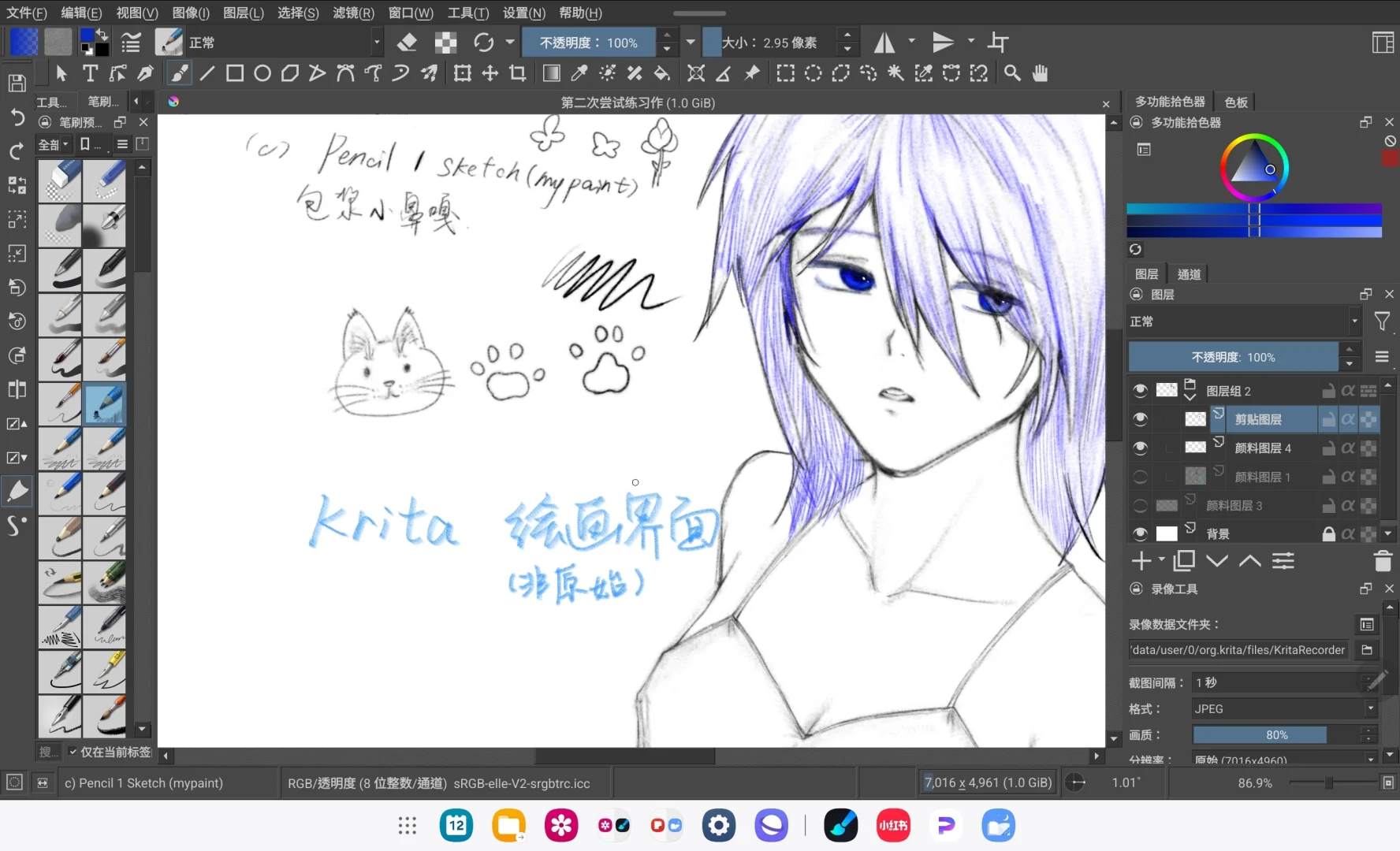The image size is (1400, 851).
Task: Select the Fill bucket tool
Action: (662, 73)
